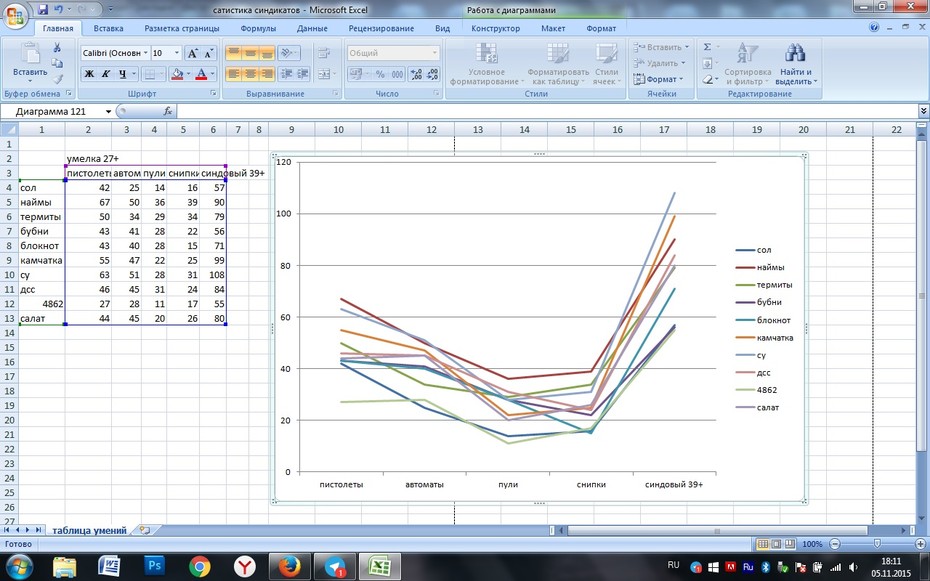Switch to Page Break Preview button
Screen dimensions: 930x581
click(x=788, y=544)
